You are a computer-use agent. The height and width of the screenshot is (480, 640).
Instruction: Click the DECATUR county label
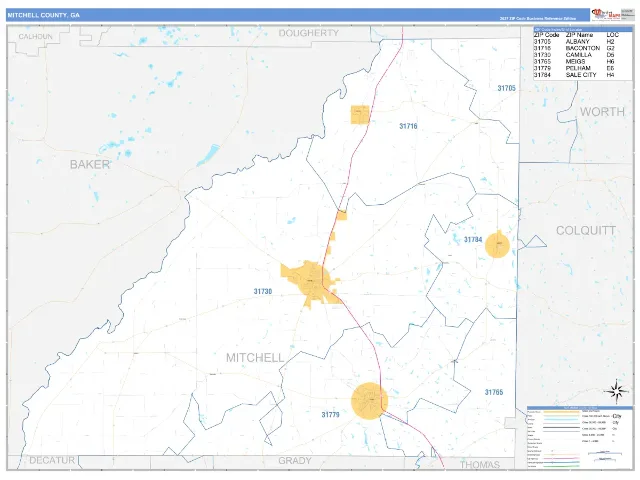coord(52,460)
